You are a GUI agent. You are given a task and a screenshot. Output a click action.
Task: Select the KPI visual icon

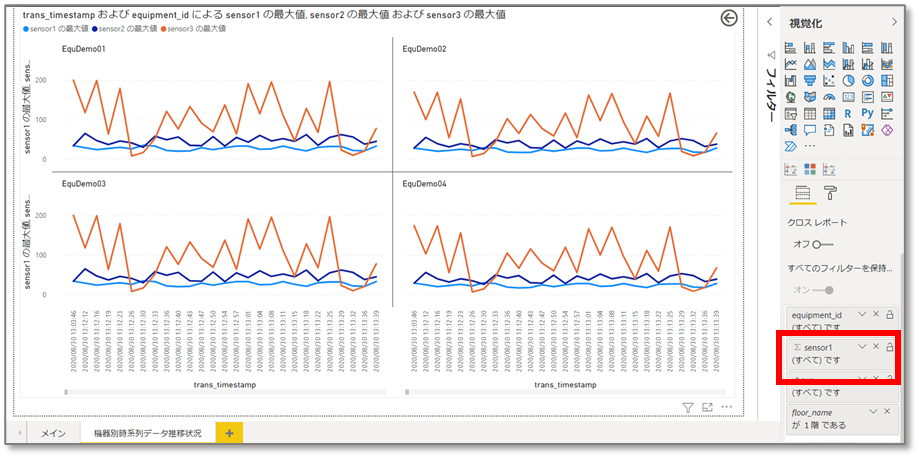coord(887,97)
